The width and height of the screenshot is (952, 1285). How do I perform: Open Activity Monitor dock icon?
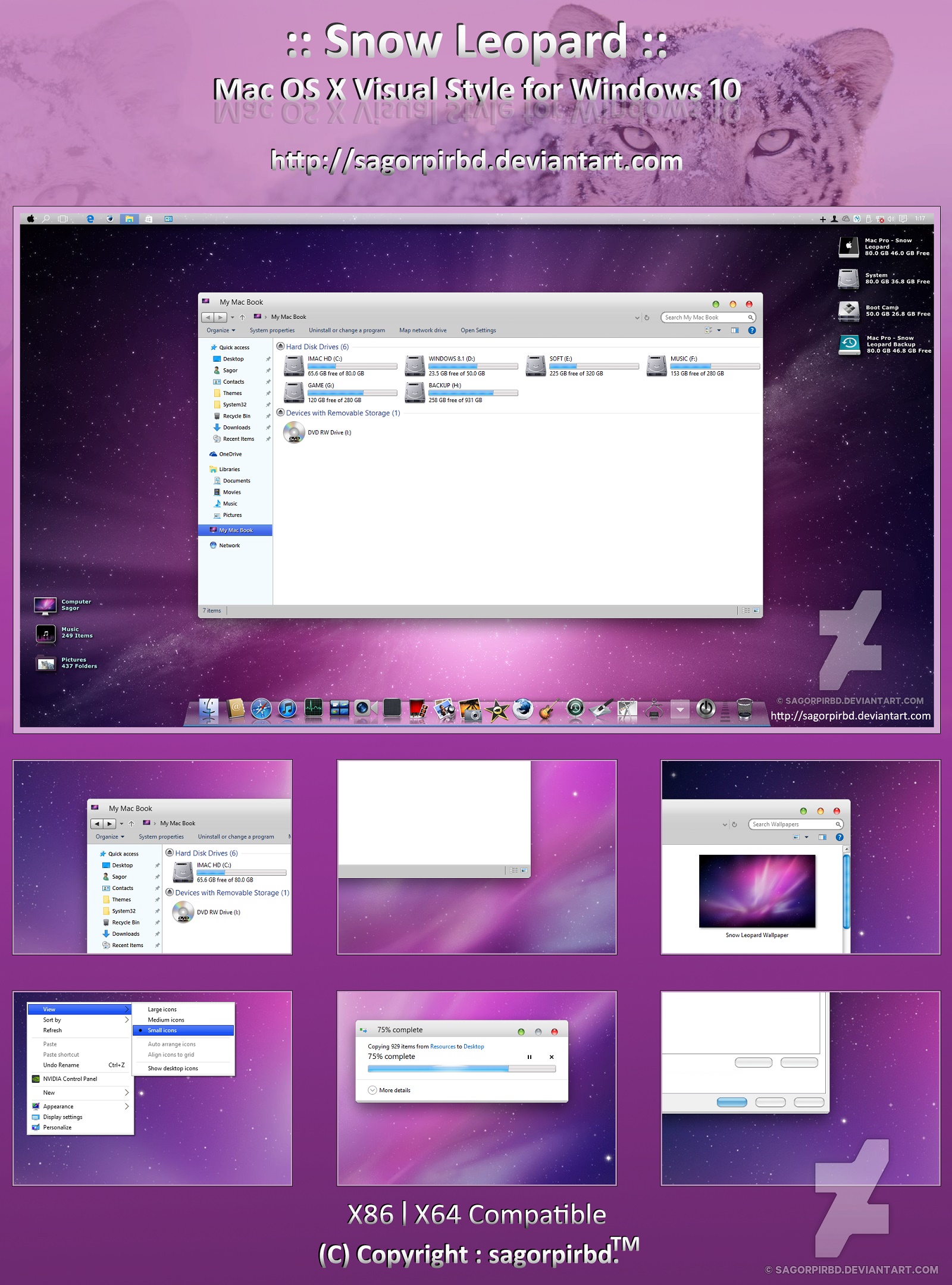pyautogui.click(x=314, y=708)
